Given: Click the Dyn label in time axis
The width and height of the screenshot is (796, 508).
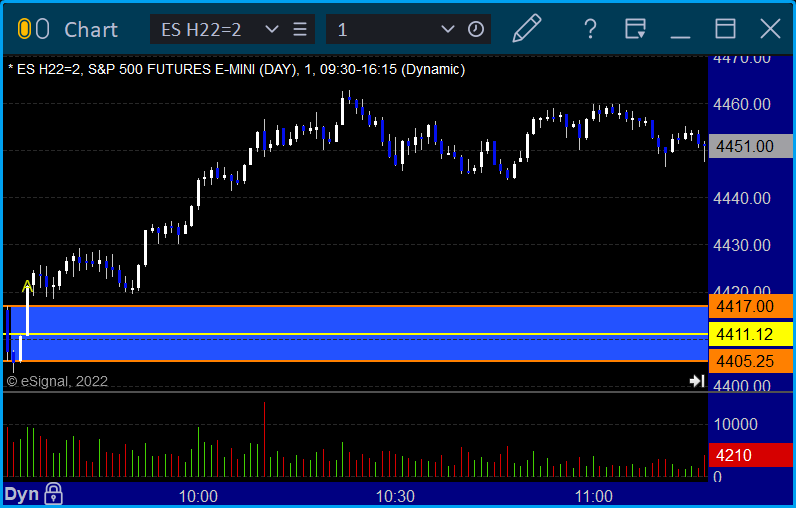Looking at the screenshot, I should pos(21,494).
